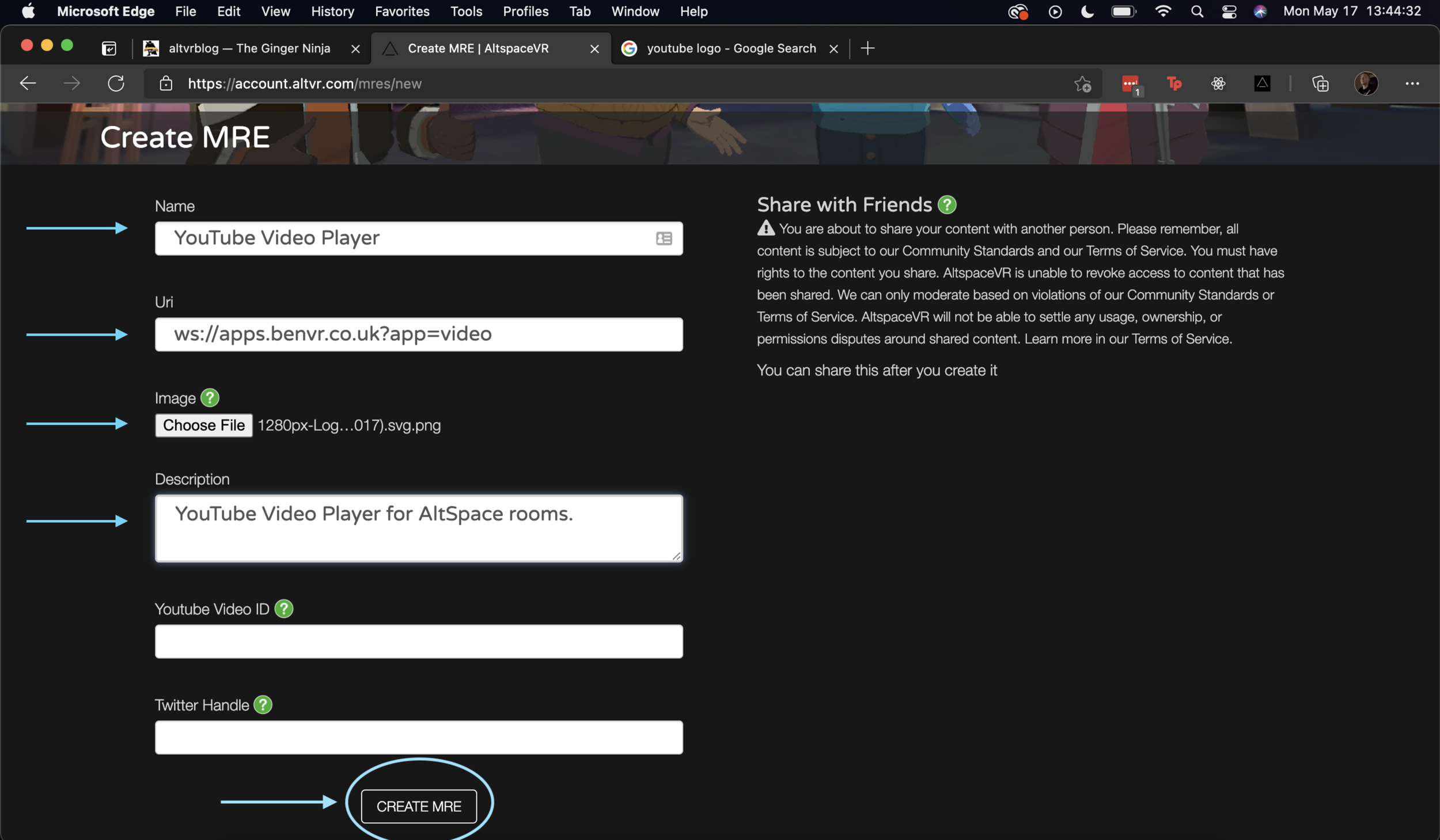Open the tab actions menu icon
Viewport: 1440px width, 840px height.
[109, 48]
